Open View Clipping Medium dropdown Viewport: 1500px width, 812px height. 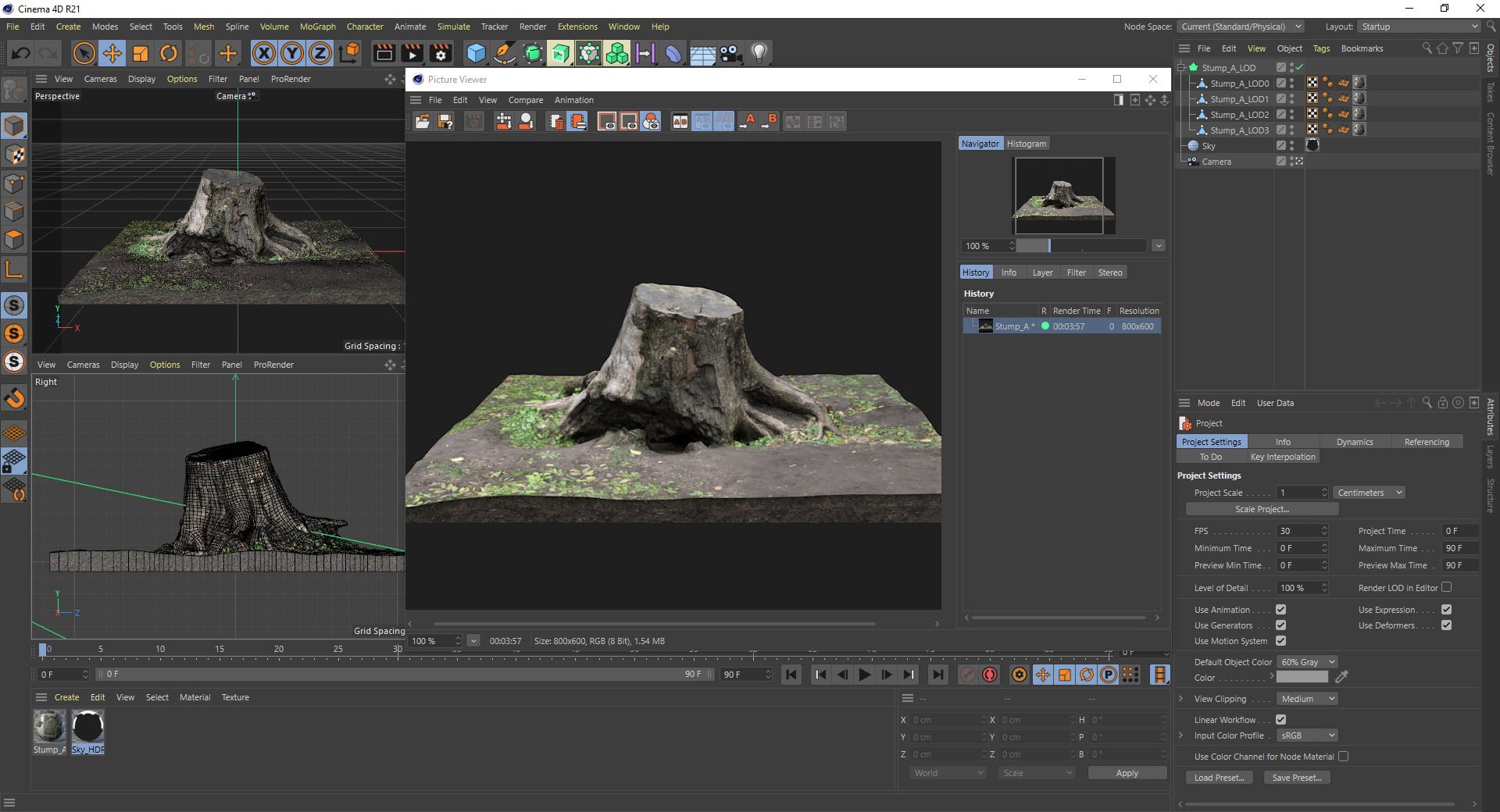(x=1308, y=699)
